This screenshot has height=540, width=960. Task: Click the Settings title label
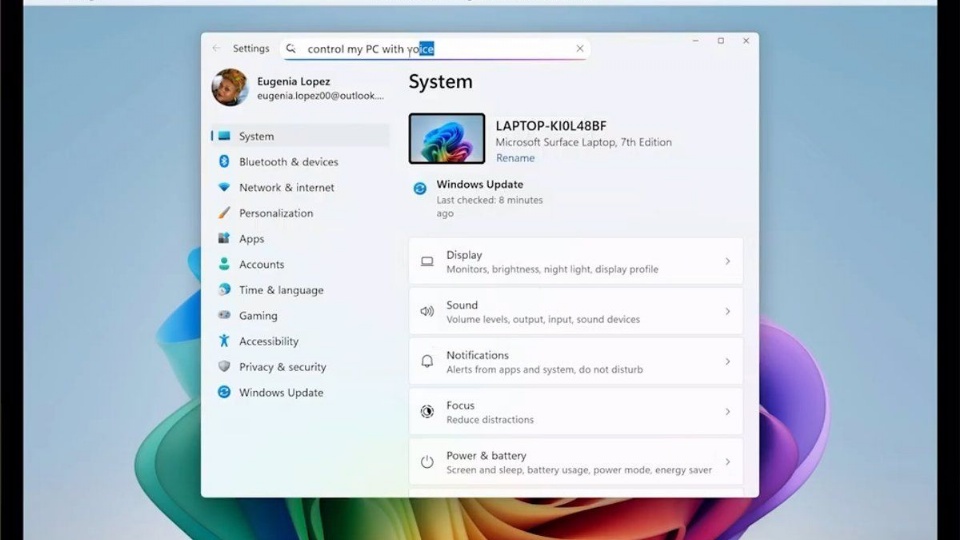pos(251,48)
